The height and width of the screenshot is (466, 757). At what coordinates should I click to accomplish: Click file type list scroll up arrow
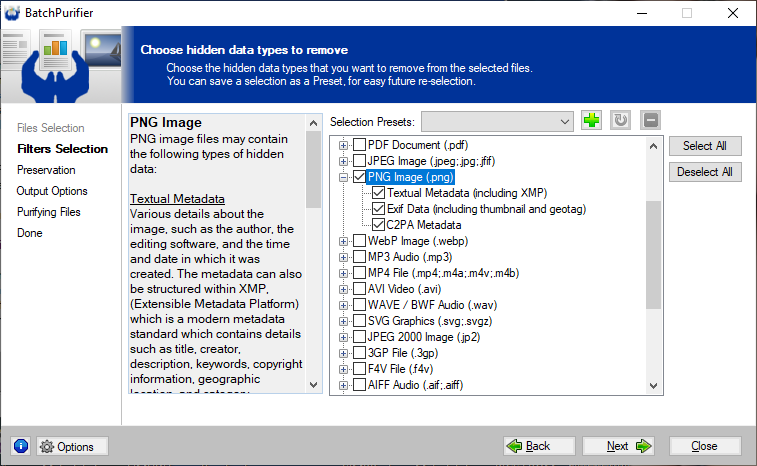[x=654, y=146]
